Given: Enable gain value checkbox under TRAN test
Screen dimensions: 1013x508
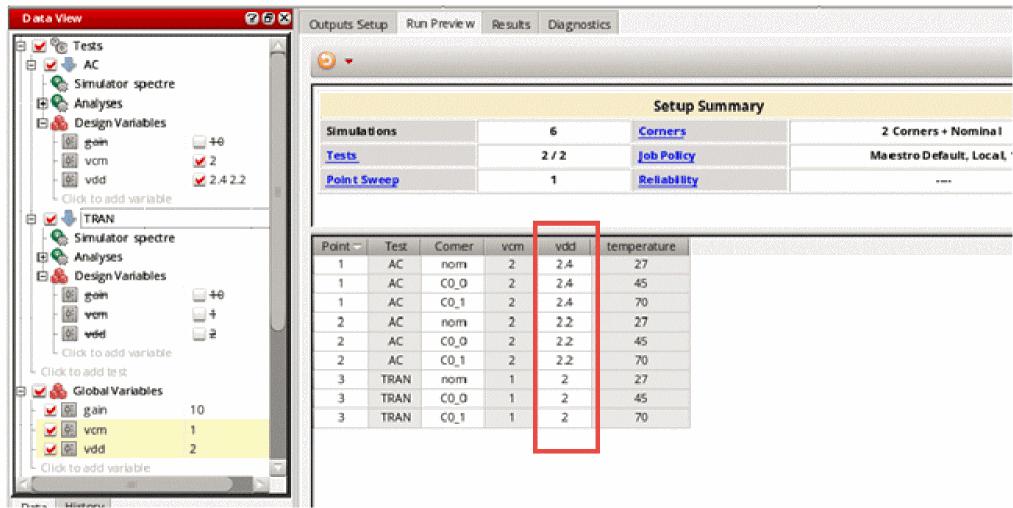Looking at the screenshot, I should point(199,295).
